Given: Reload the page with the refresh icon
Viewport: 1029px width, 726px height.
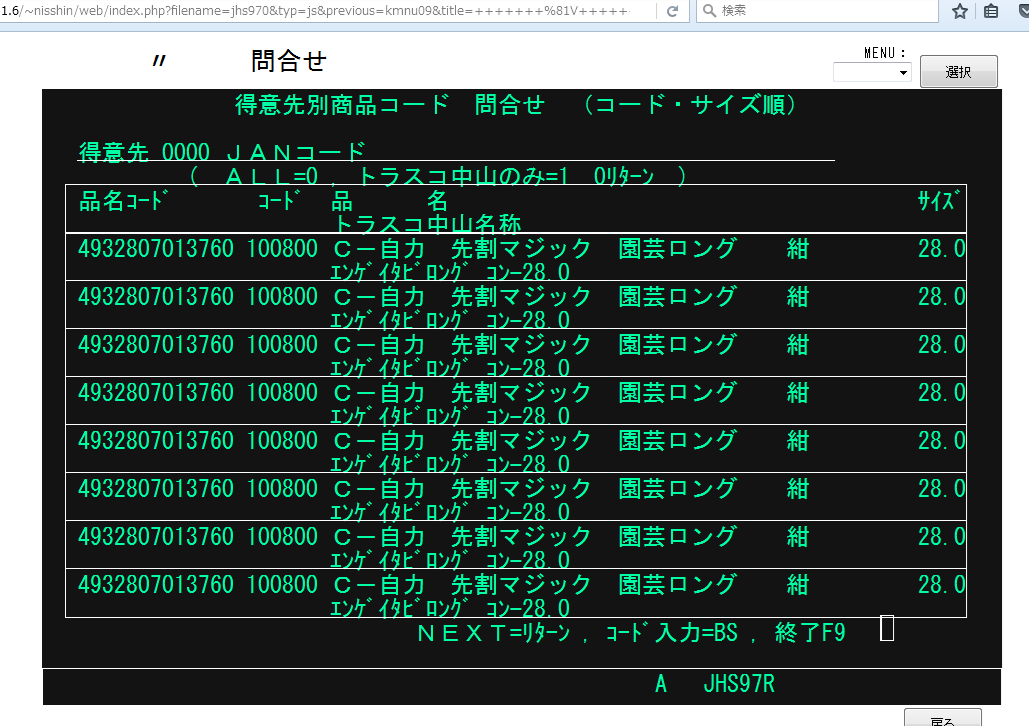Looking at the screenshot, I should [673, 11].
